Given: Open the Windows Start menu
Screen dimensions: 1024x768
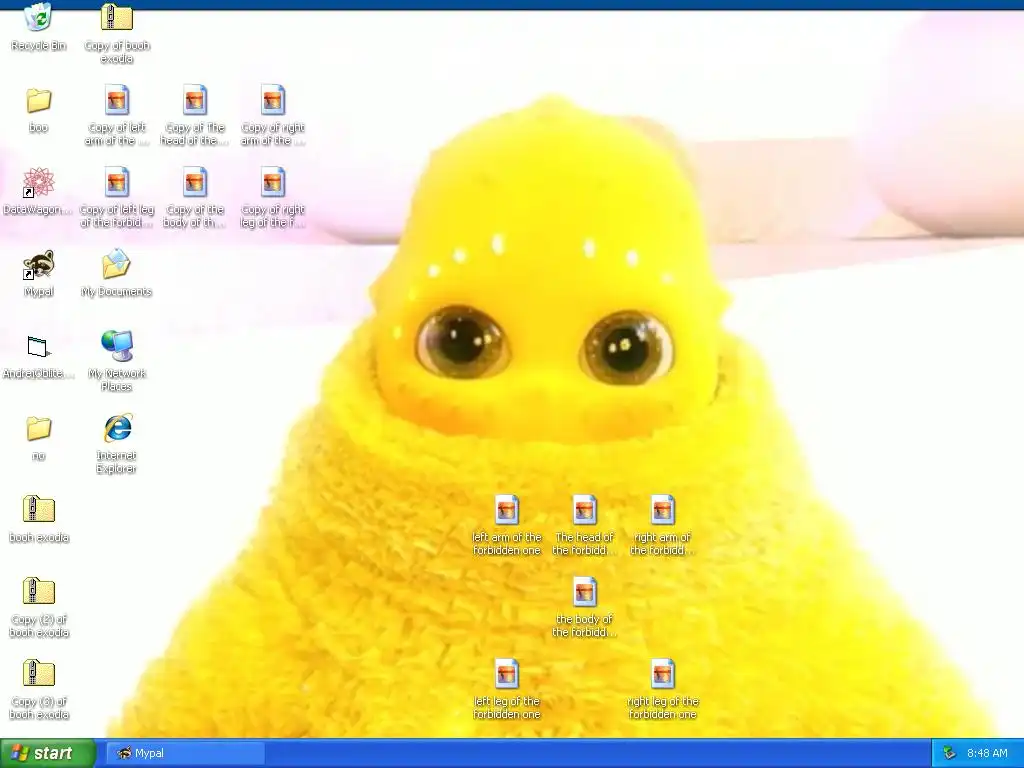Looking at the screenshot, I should coord(48,753).
